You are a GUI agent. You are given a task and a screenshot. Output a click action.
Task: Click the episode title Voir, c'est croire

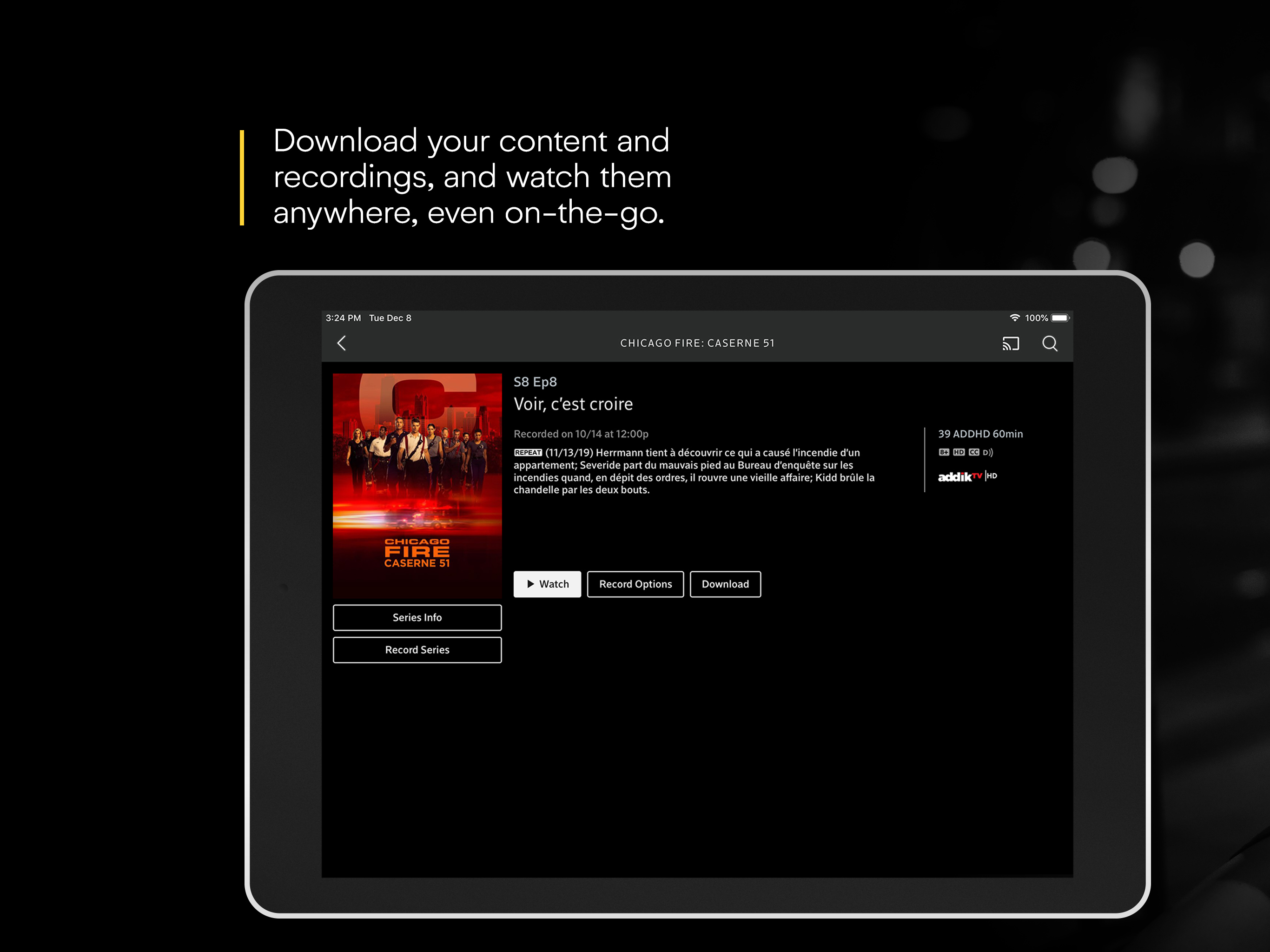[x=573, y=404]
